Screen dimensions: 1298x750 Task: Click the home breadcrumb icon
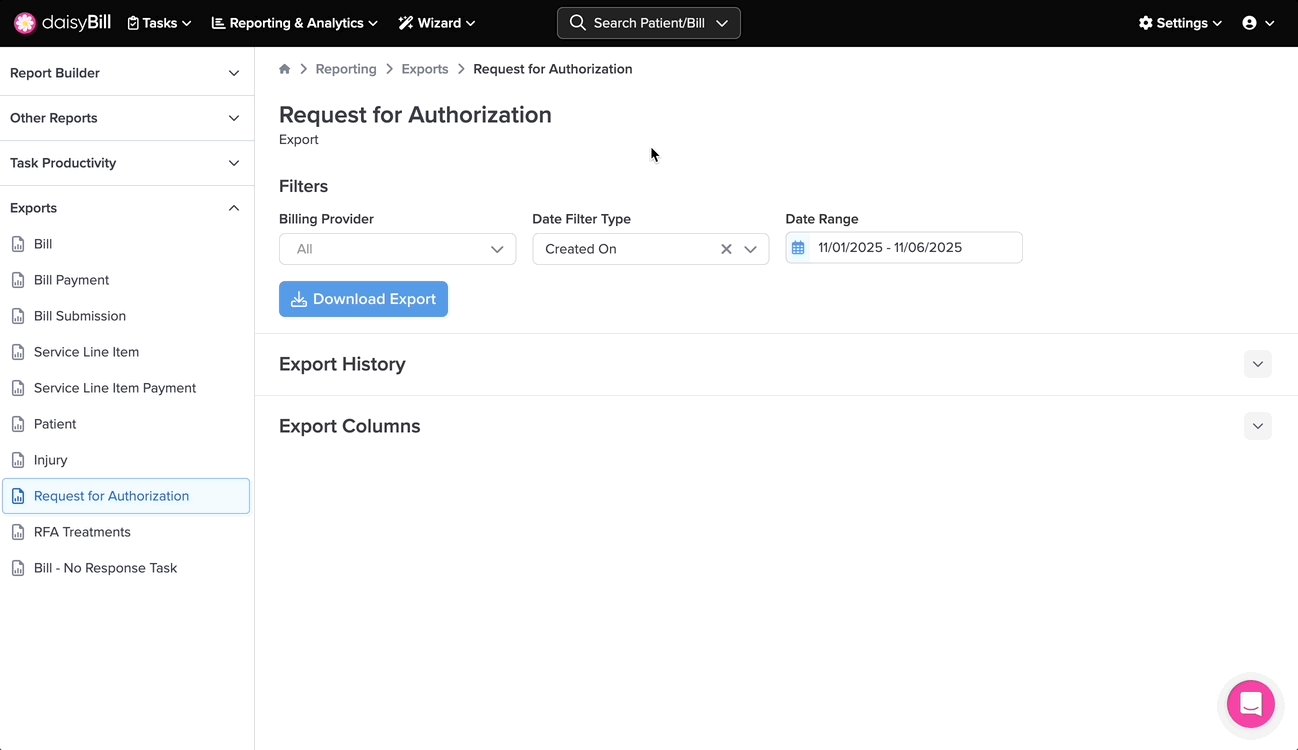[x=285, y=69]
